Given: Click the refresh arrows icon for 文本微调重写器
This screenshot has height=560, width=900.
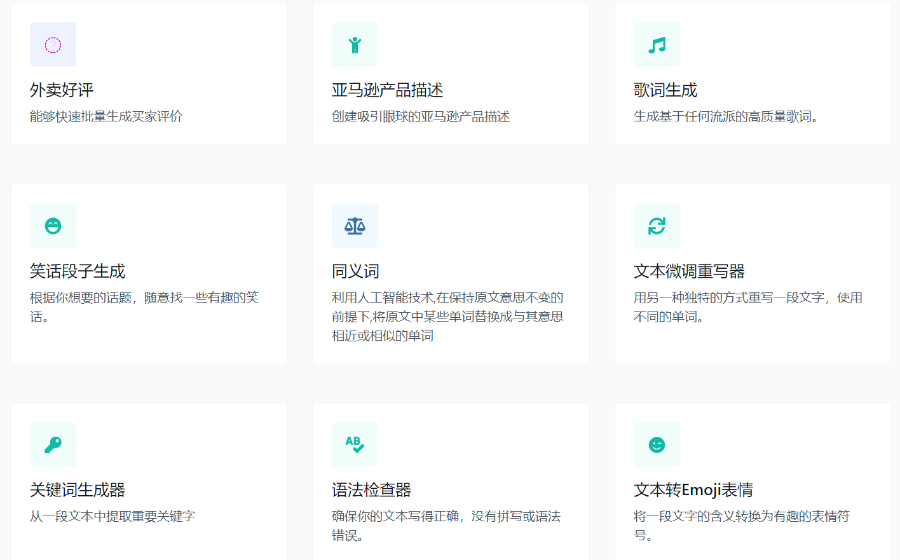Looking at the screenshot, I should (657, 226).
